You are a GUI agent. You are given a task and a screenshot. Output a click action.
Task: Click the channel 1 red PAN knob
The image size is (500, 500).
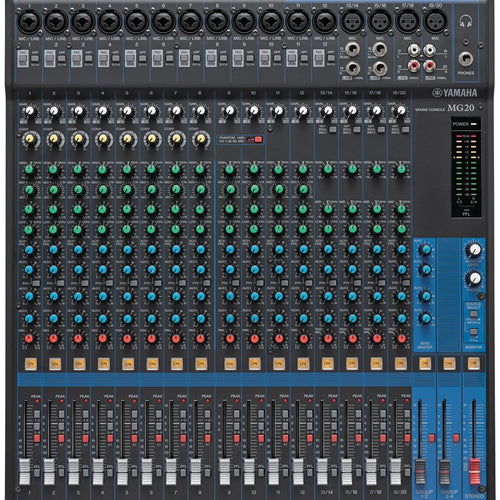[x=30, y=339]
